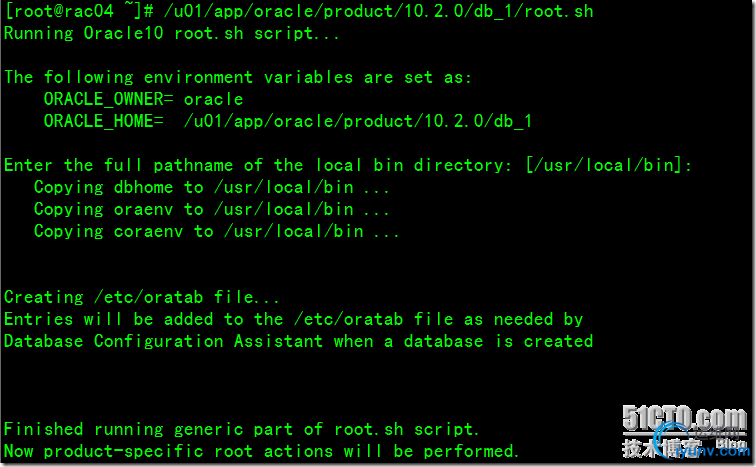Click the root@rac04 shell prompt
Viewport: 756px width, 467px height.
coord(68,11)
